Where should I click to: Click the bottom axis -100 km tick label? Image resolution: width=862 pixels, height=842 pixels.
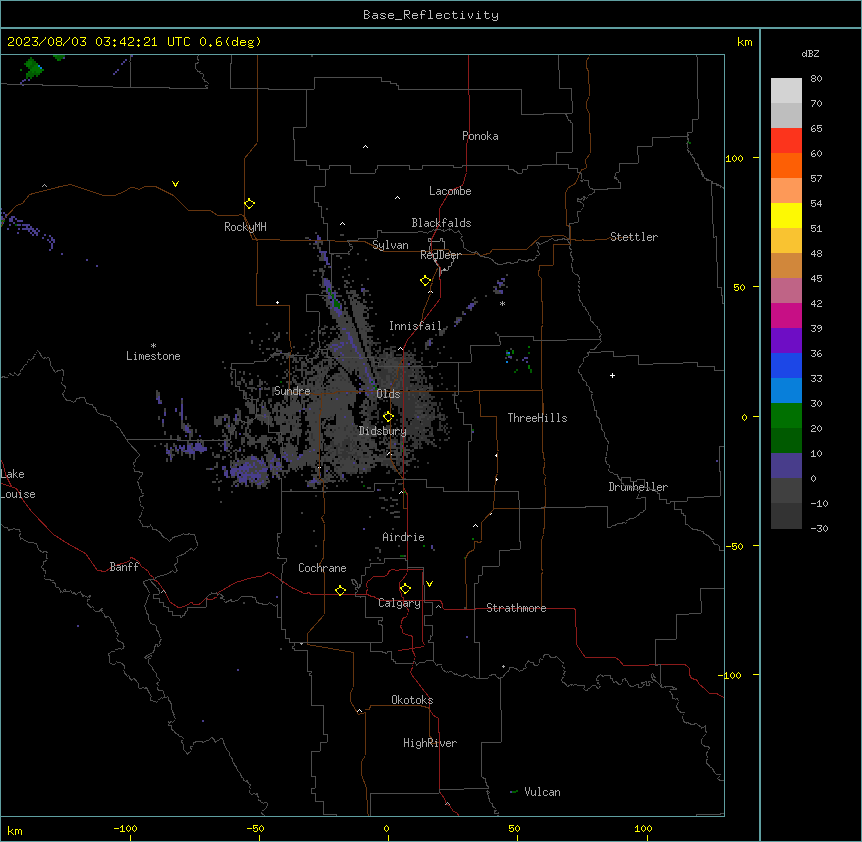click(x=125, y=828)
